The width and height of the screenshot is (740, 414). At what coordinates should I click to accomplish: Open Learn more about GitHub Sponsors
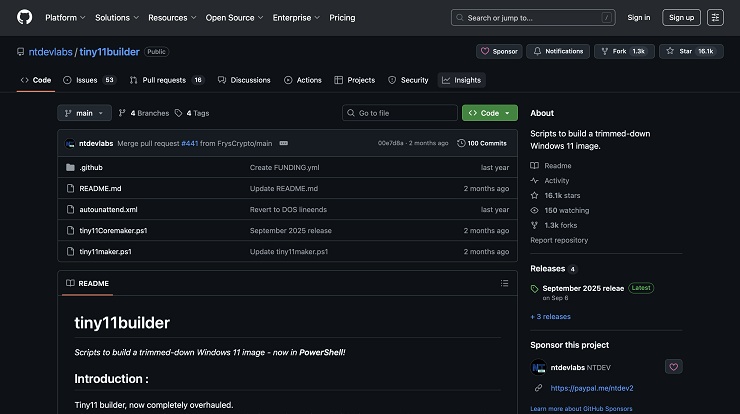click(x=581, y=409)
